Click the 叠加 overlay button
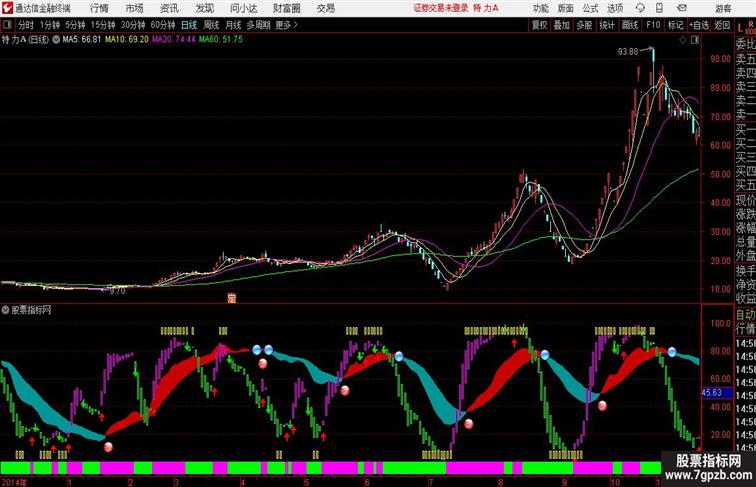This screenshot has width=756, height=487. (562, 25)
